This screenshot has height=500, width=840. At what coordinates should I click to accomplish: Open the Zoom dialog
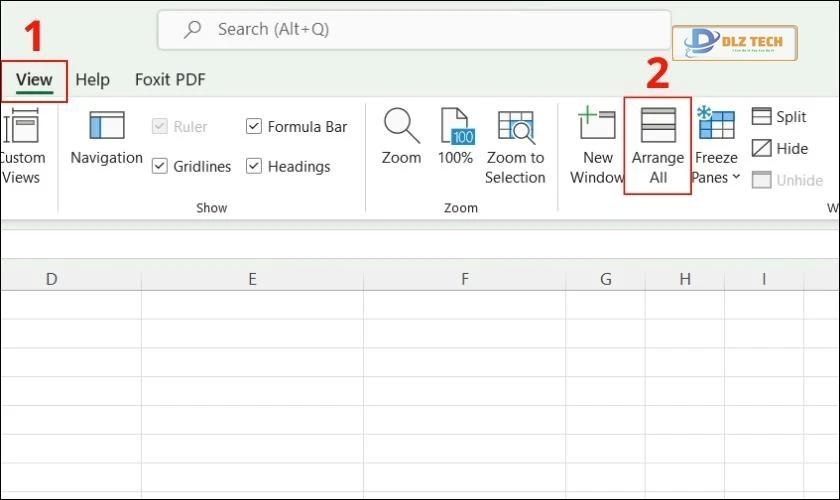401,137
